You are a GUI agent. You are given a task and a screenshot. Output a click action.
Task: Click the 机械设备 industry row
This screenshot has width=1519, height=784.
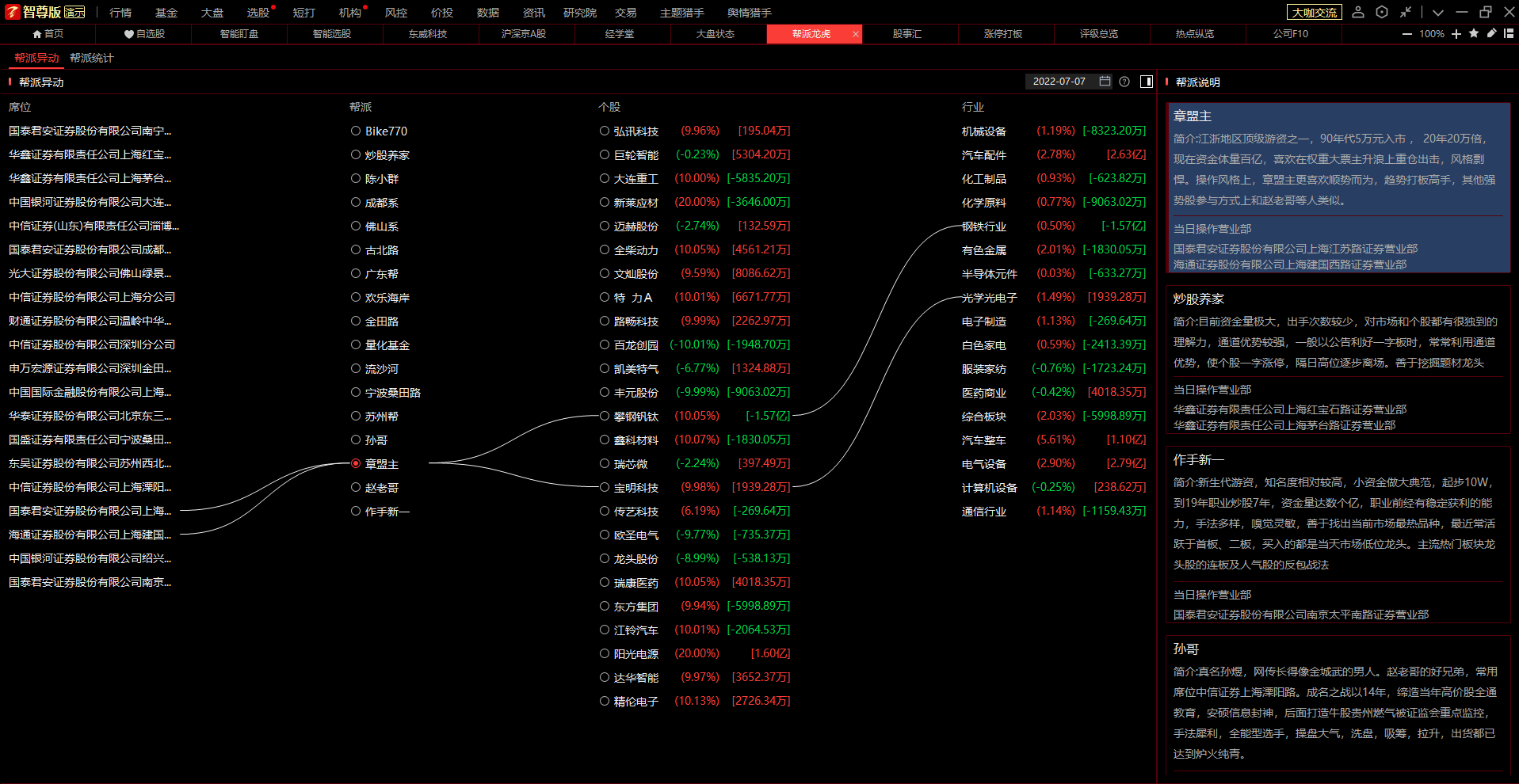[x=1053, y=131]
